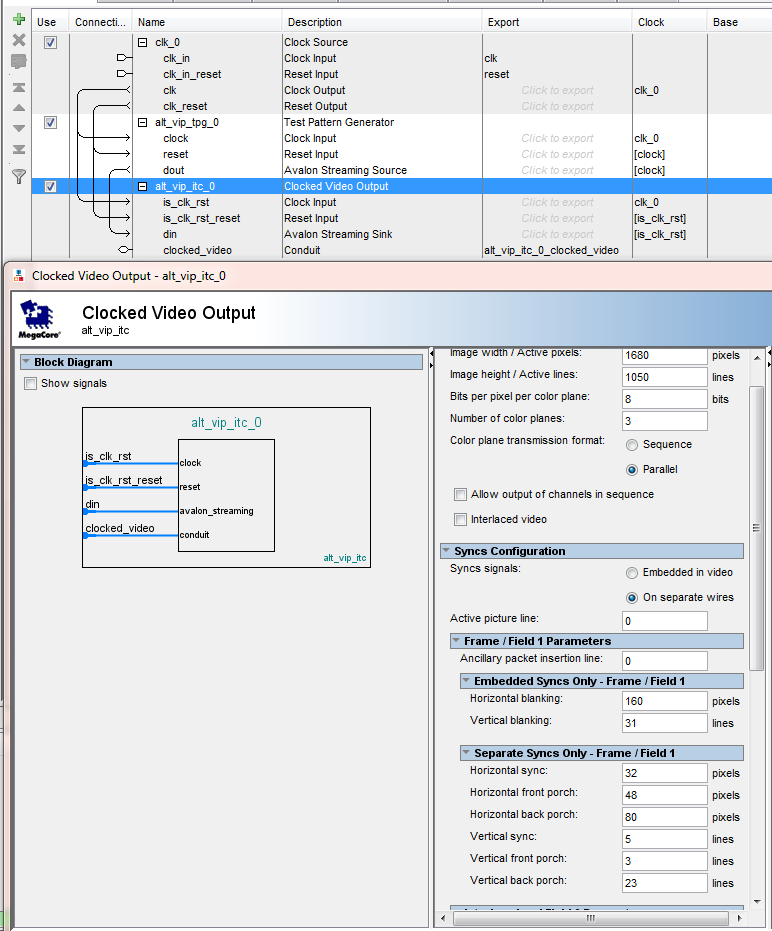Viewport: 772px width, 931px height.
Task: Click the Ancillary packet insertion line field
Action: [x=665, y=661]
